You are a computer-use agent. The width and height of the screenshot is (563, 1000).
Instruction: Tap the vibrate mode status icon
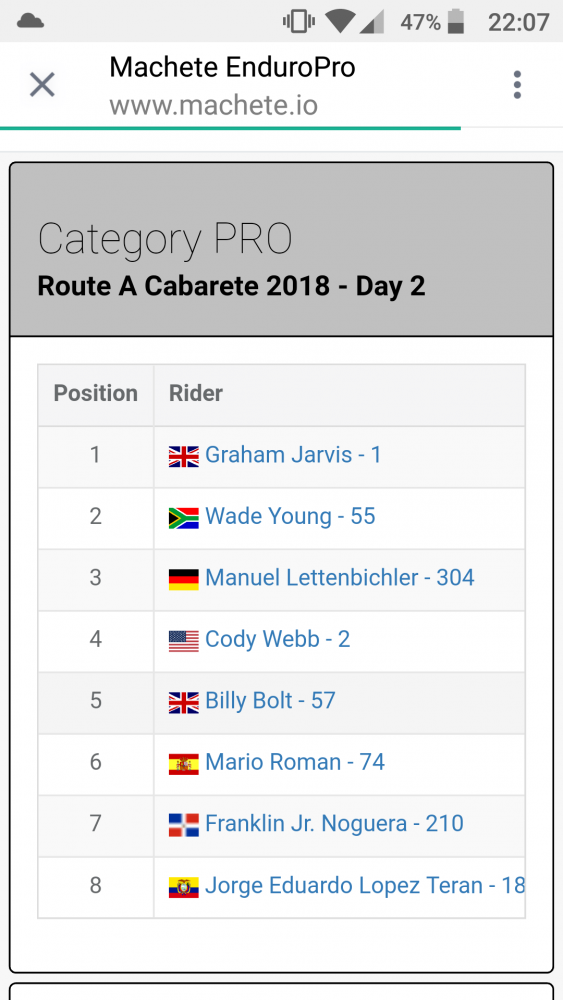(298, 22)
